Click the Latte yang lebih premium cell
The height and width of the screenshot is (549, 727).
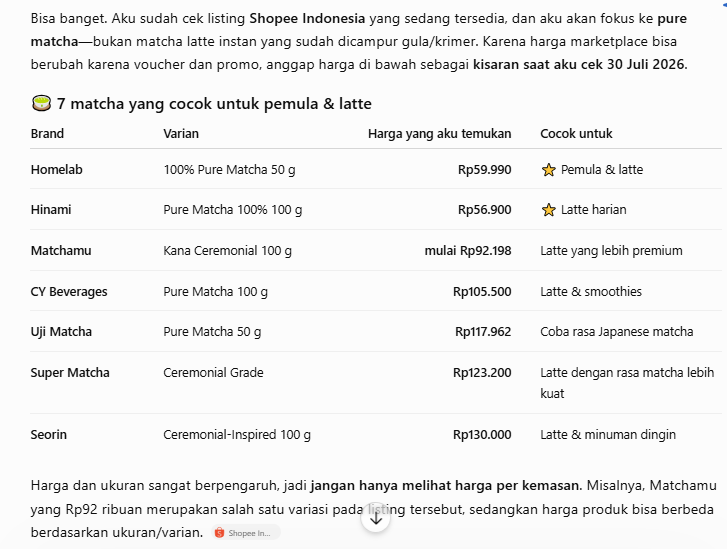click(x=611, y=250)
